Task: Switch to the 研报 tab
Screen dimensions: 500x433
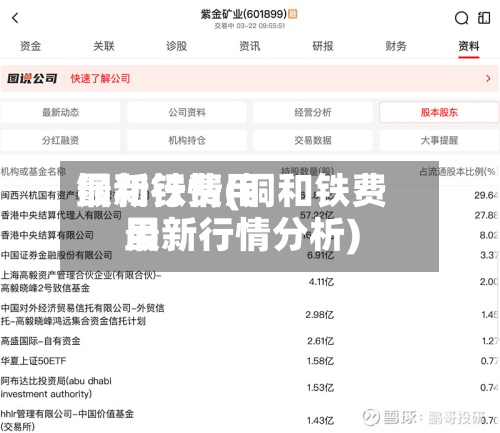Action: [x=323, y=46]
